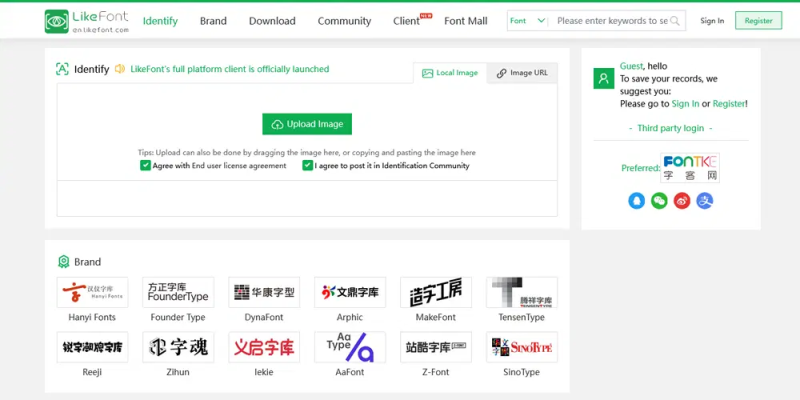
Task: Open the FONTKE preferred login logo
Action: 690,168
